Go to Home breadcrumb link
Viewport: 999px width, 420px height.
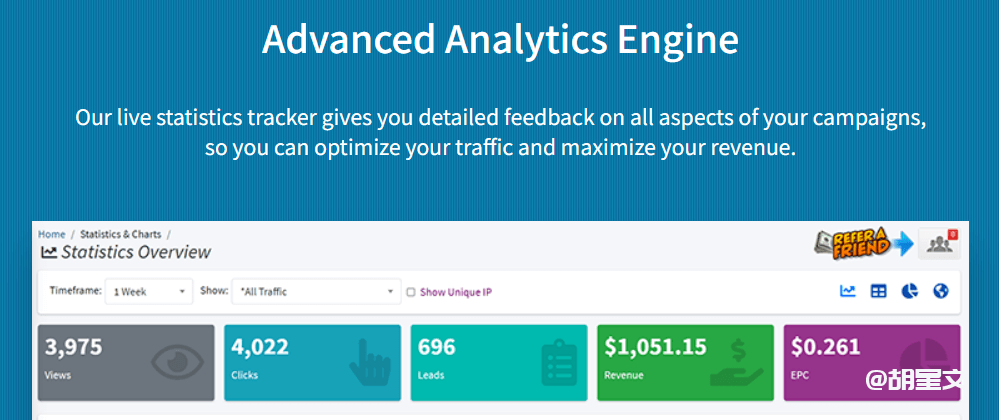coord(51,234)
